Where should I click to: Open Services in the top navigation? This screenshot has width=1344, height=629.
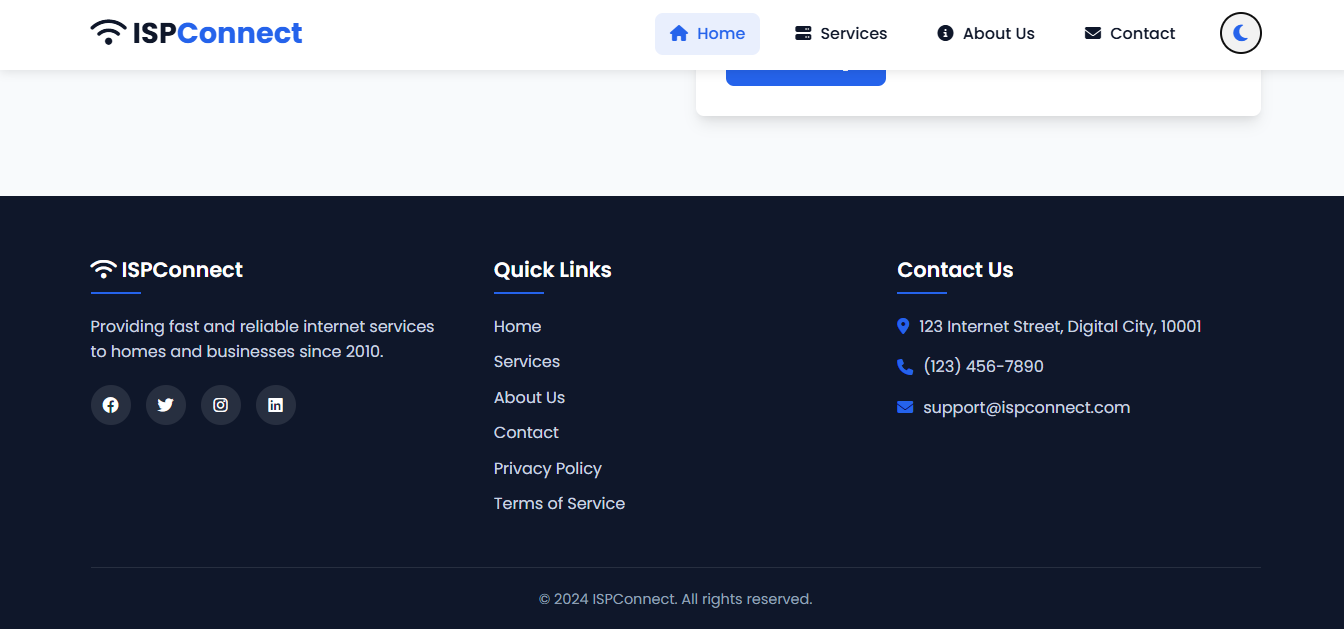coord(840,34)
